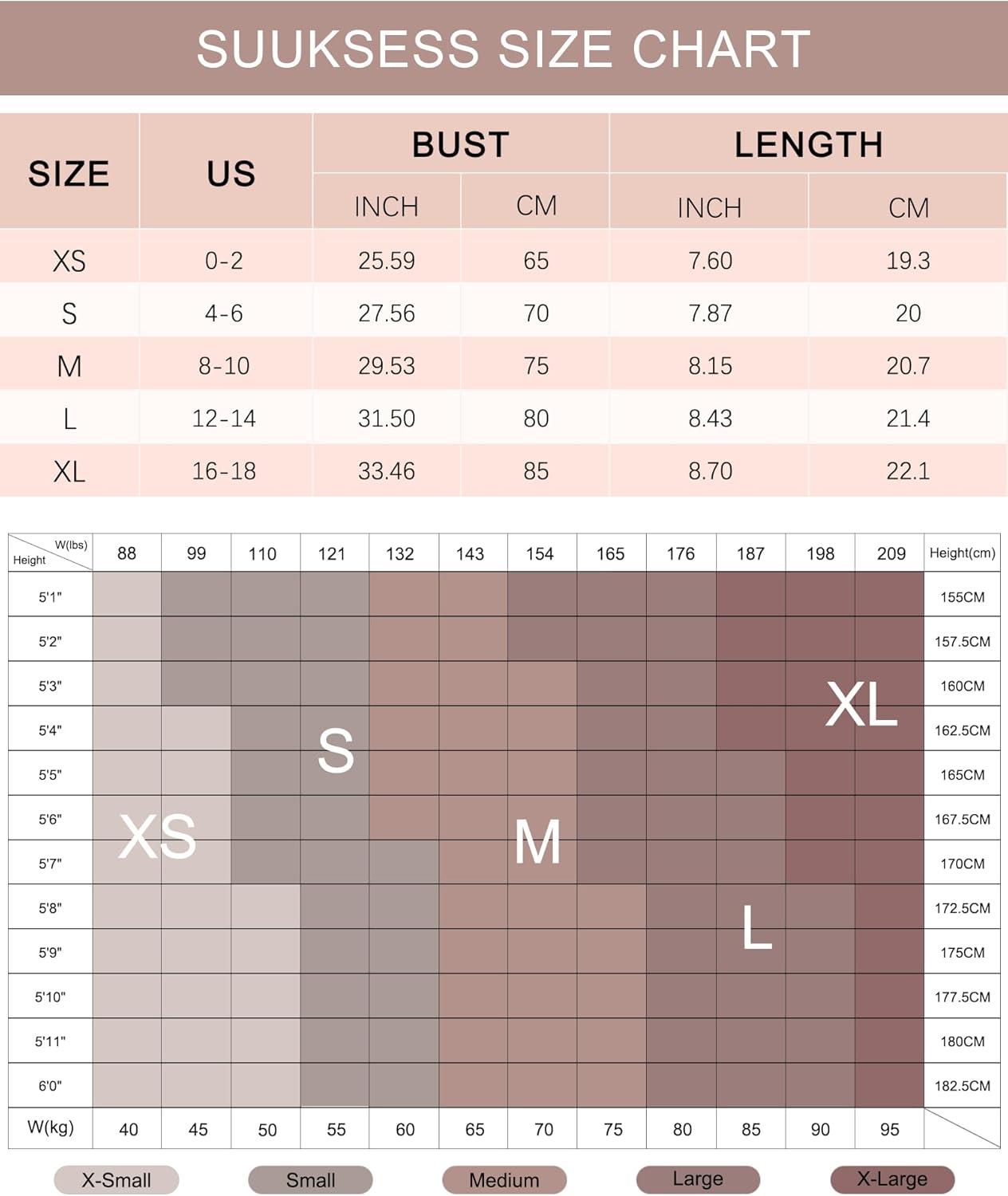Click the 209 lbs weight column header

click(x=891, y=553)
